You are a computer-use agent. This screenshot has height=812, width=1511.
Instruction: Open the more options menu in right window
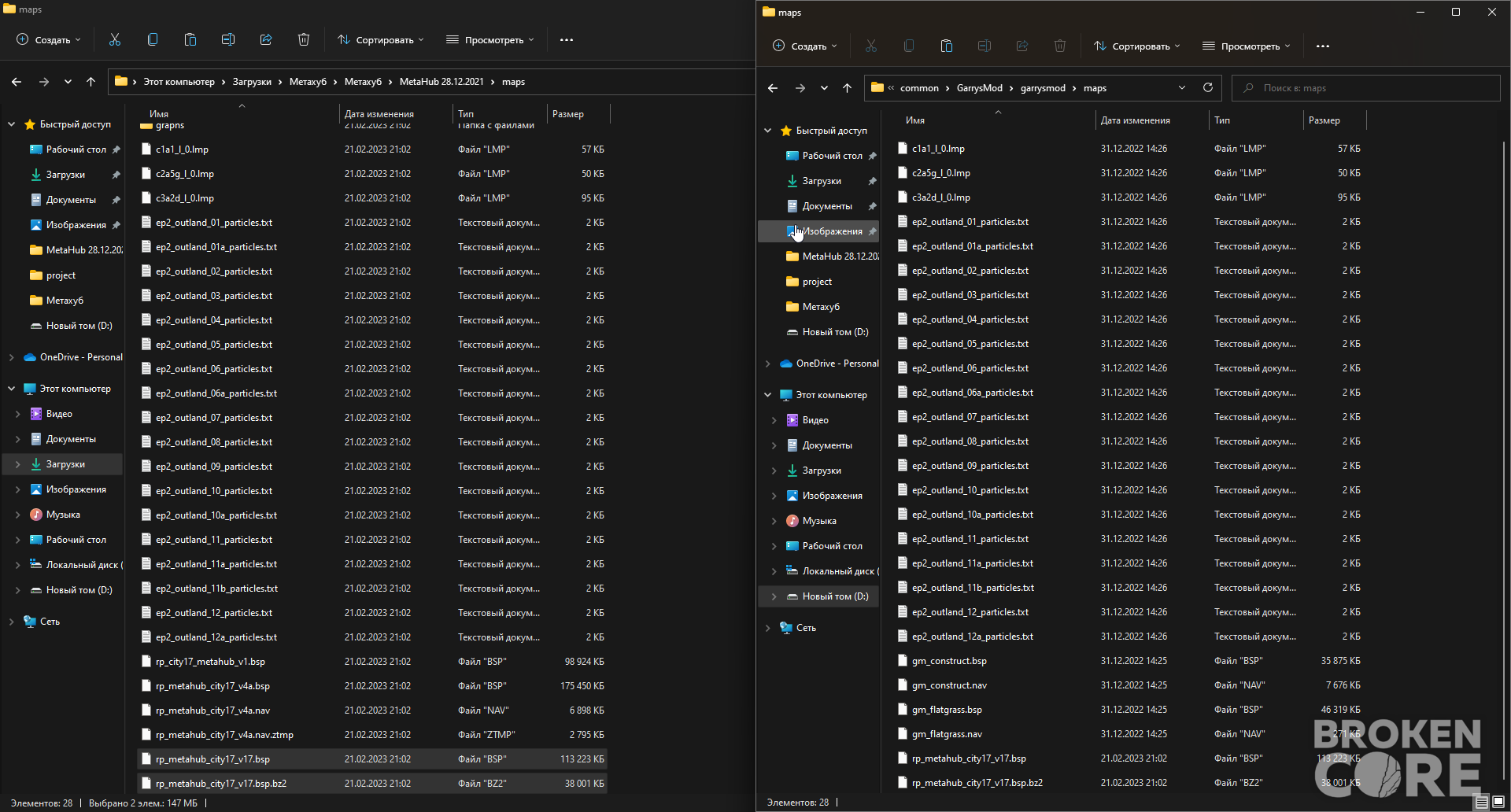pos(1323,46)
